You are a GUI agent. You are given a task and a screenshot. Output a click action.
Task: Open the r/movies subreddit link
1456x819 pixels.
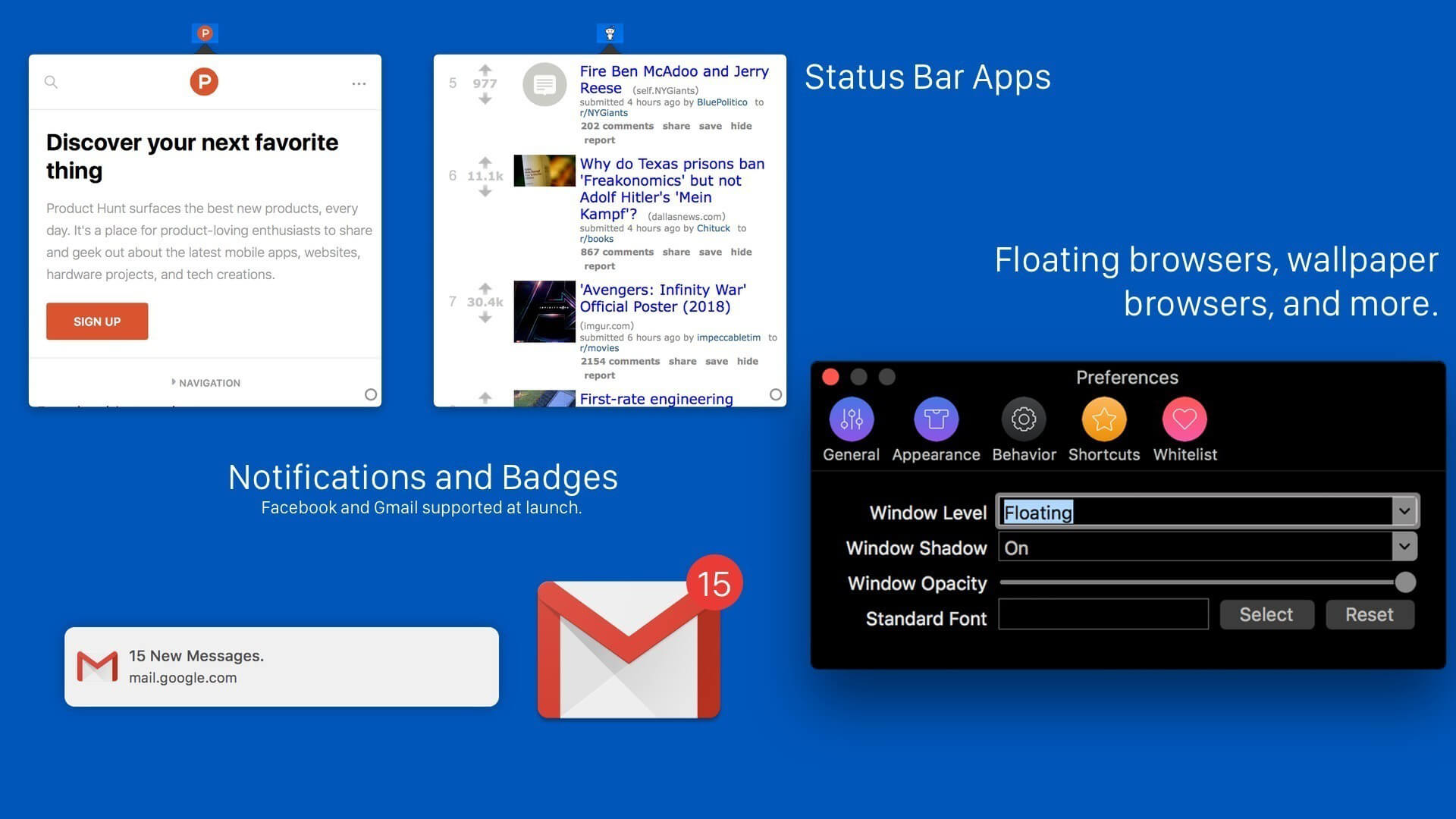coord(599,349)
